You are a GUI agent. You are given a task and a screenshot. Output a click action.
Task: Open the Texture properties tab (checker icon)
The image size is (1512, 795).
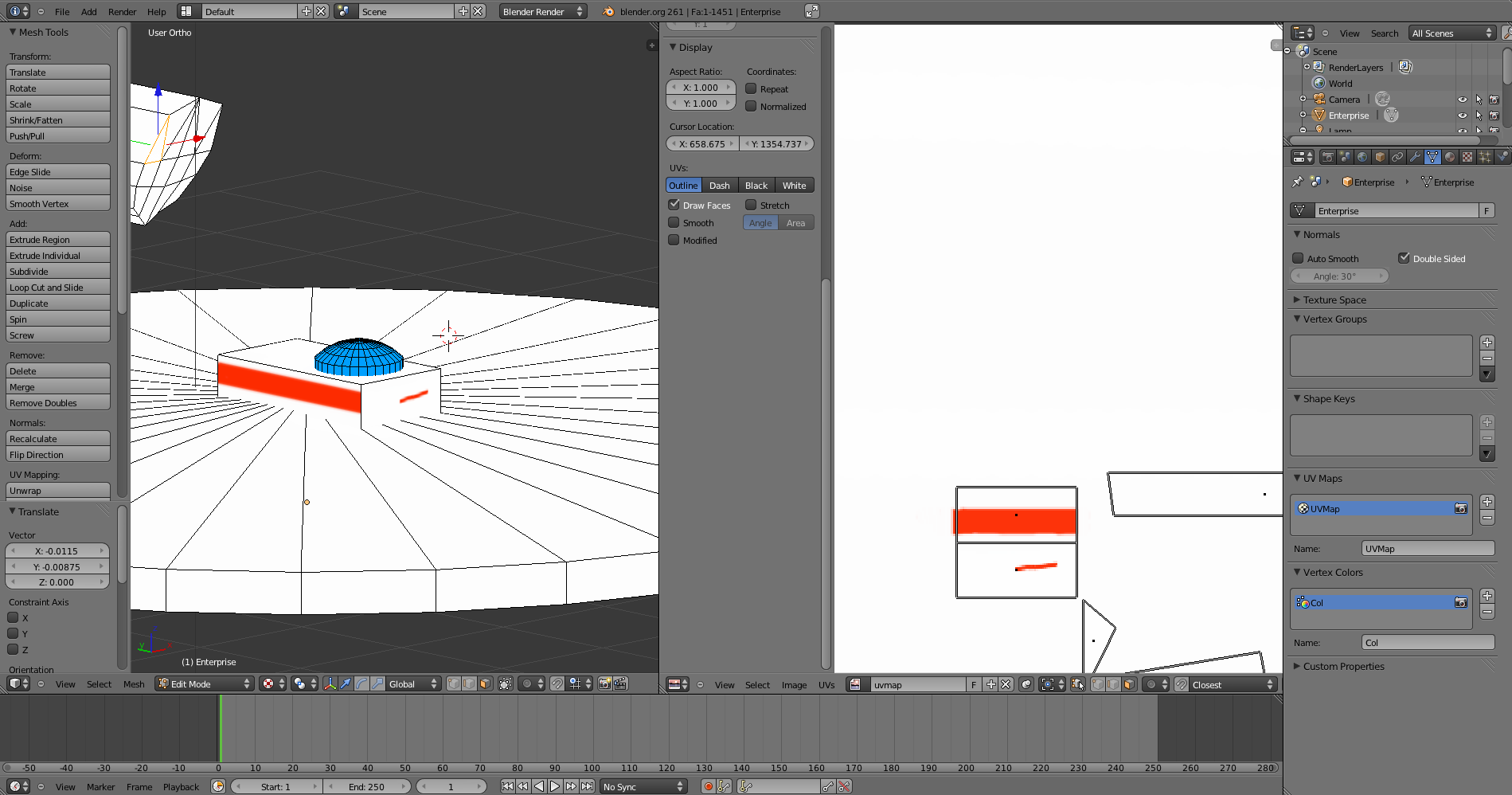(1467, 157)
